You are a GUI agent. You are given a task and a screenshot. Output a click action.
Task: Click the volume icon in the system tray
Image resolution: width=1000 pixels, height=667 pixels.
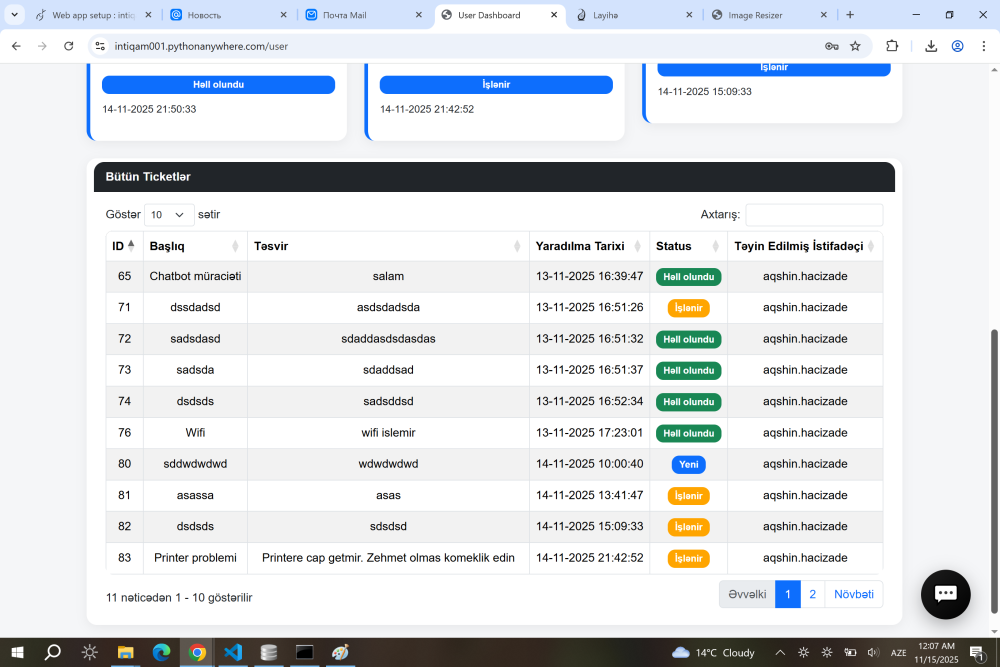872,652
